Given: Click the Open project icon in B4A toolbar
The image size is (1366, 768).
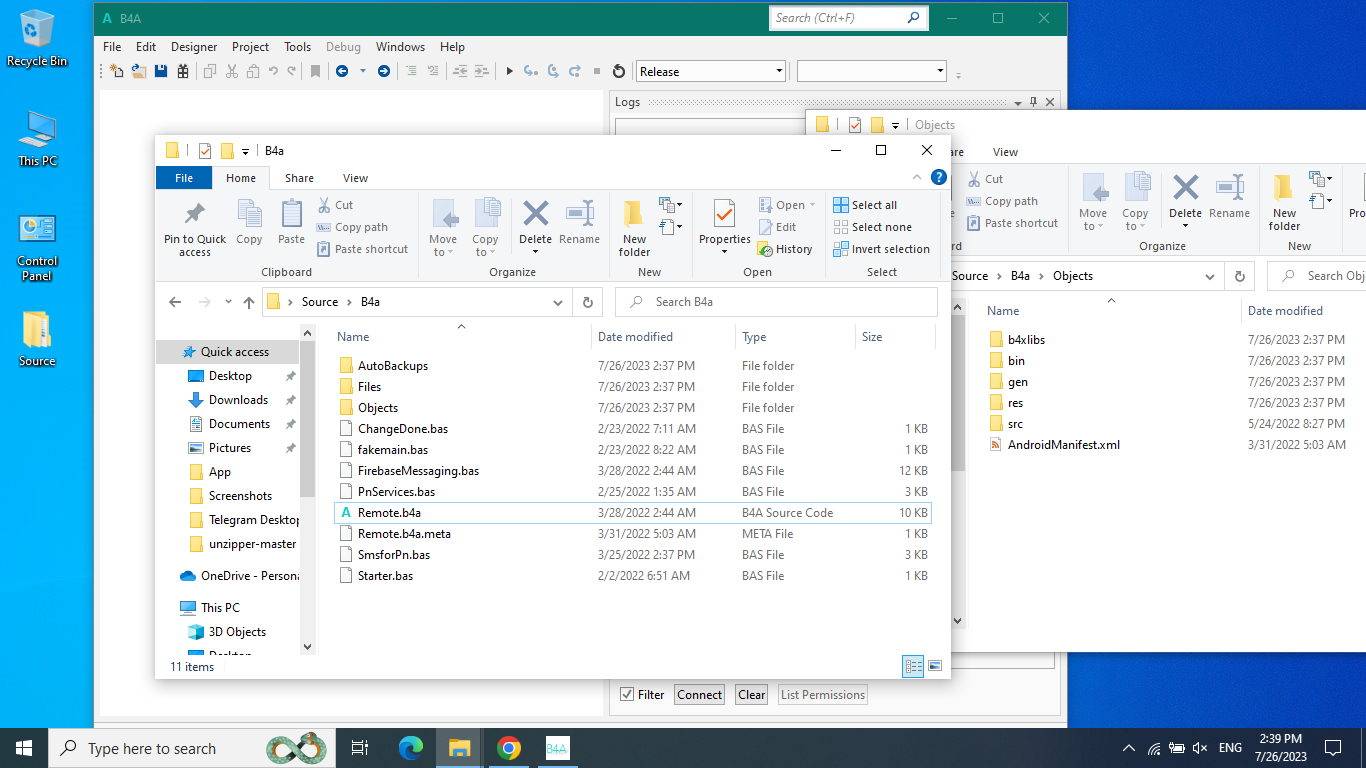Looking at the screenshot, I should [138, 71].
